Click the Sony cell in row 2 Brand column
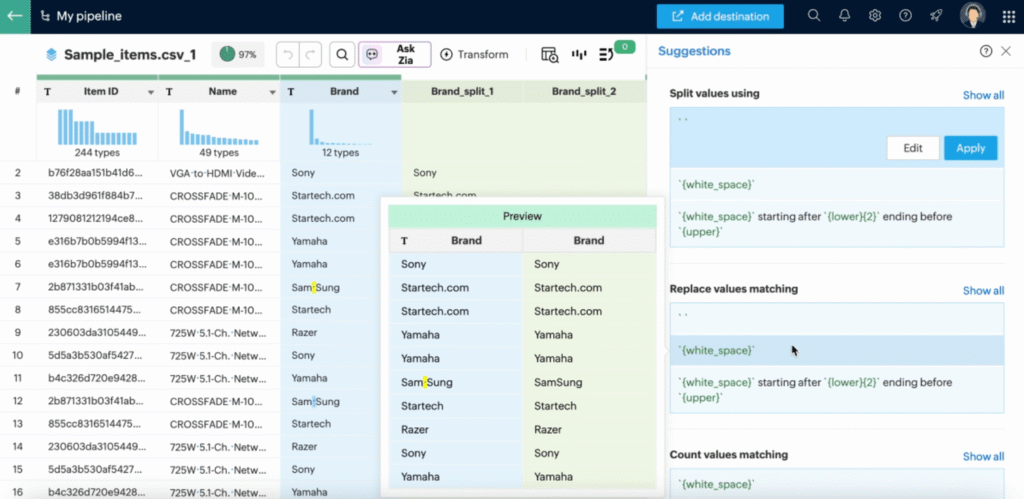 341,173
